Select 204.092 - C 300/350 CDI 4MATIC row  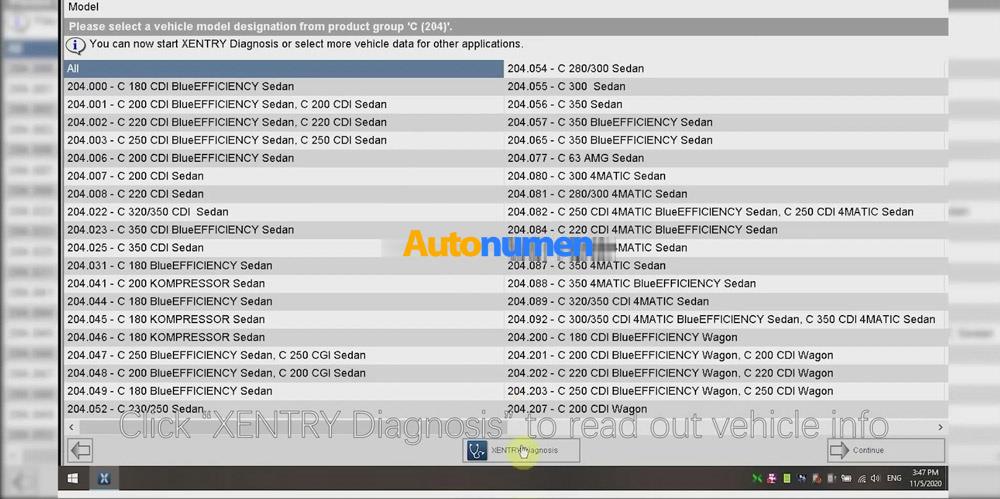pos(725,319)
